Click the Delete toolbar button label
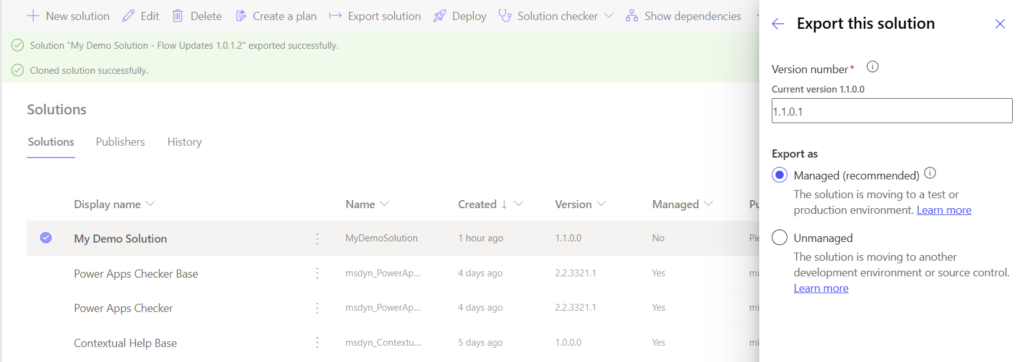The height and width of the screenshot is (362, 1024). coord(206,16)
